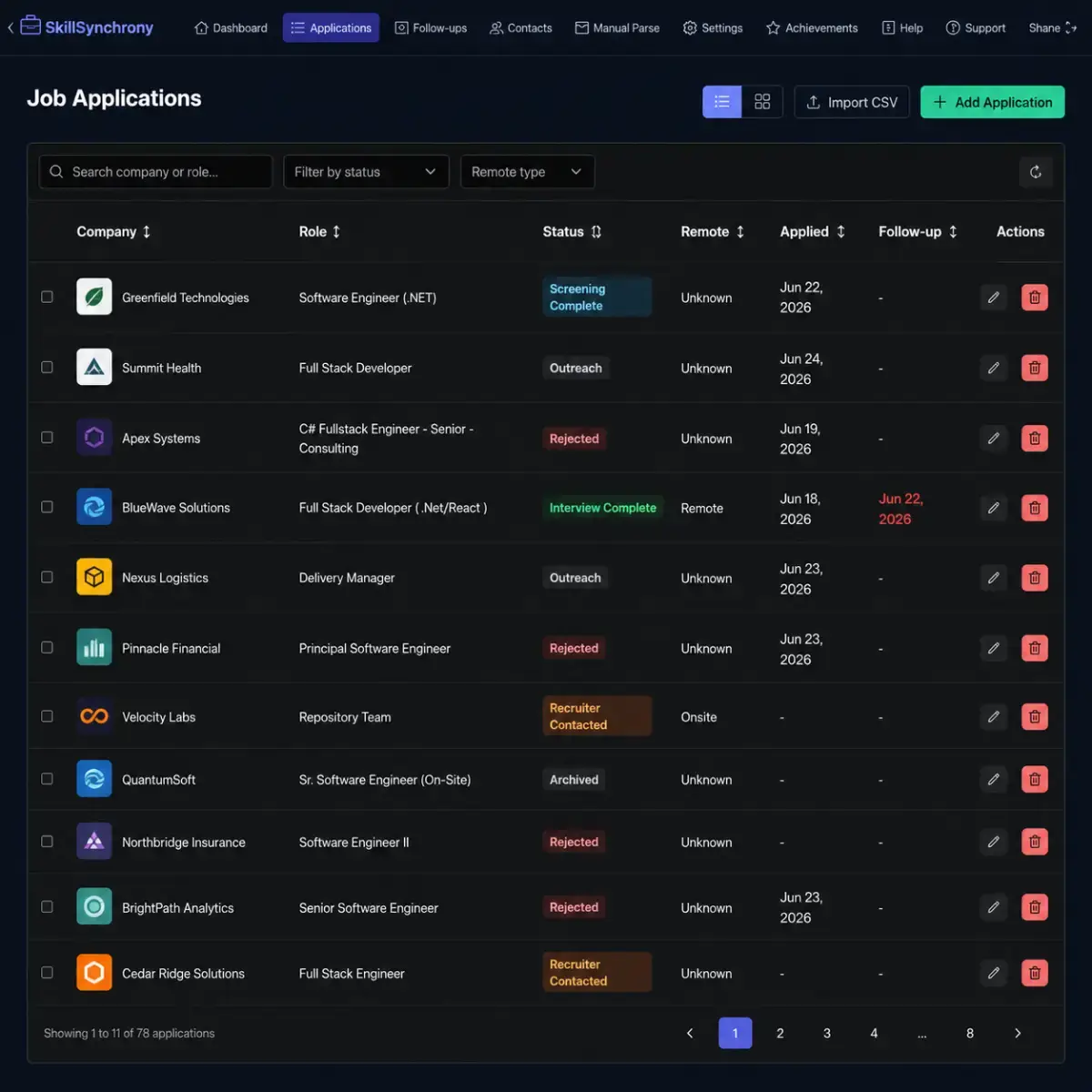Focus the search company or role field
The width and height of the screenshot is (1092, 1092).
(156, 172)
